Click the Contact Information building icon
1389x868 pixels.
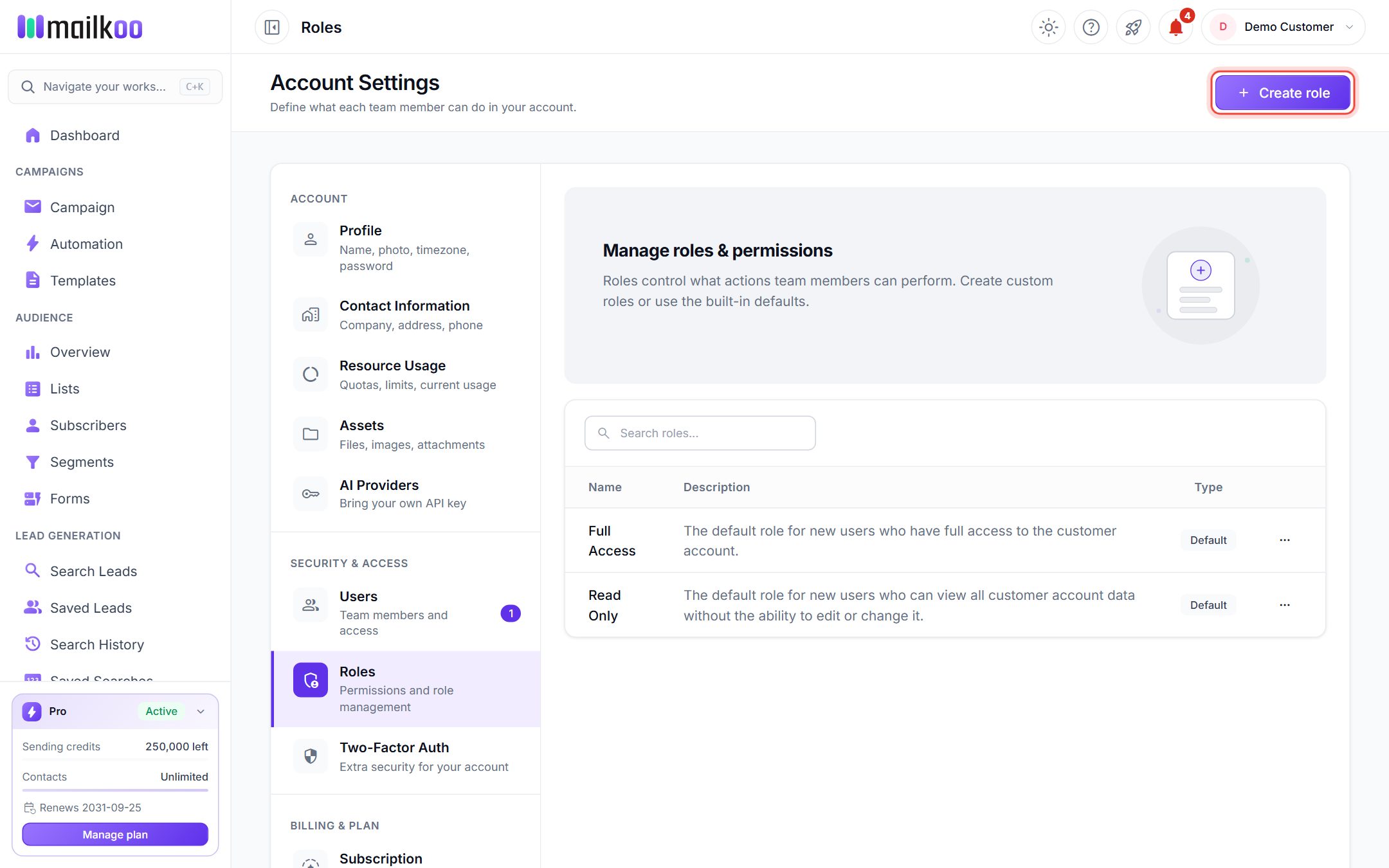point(311,314)
